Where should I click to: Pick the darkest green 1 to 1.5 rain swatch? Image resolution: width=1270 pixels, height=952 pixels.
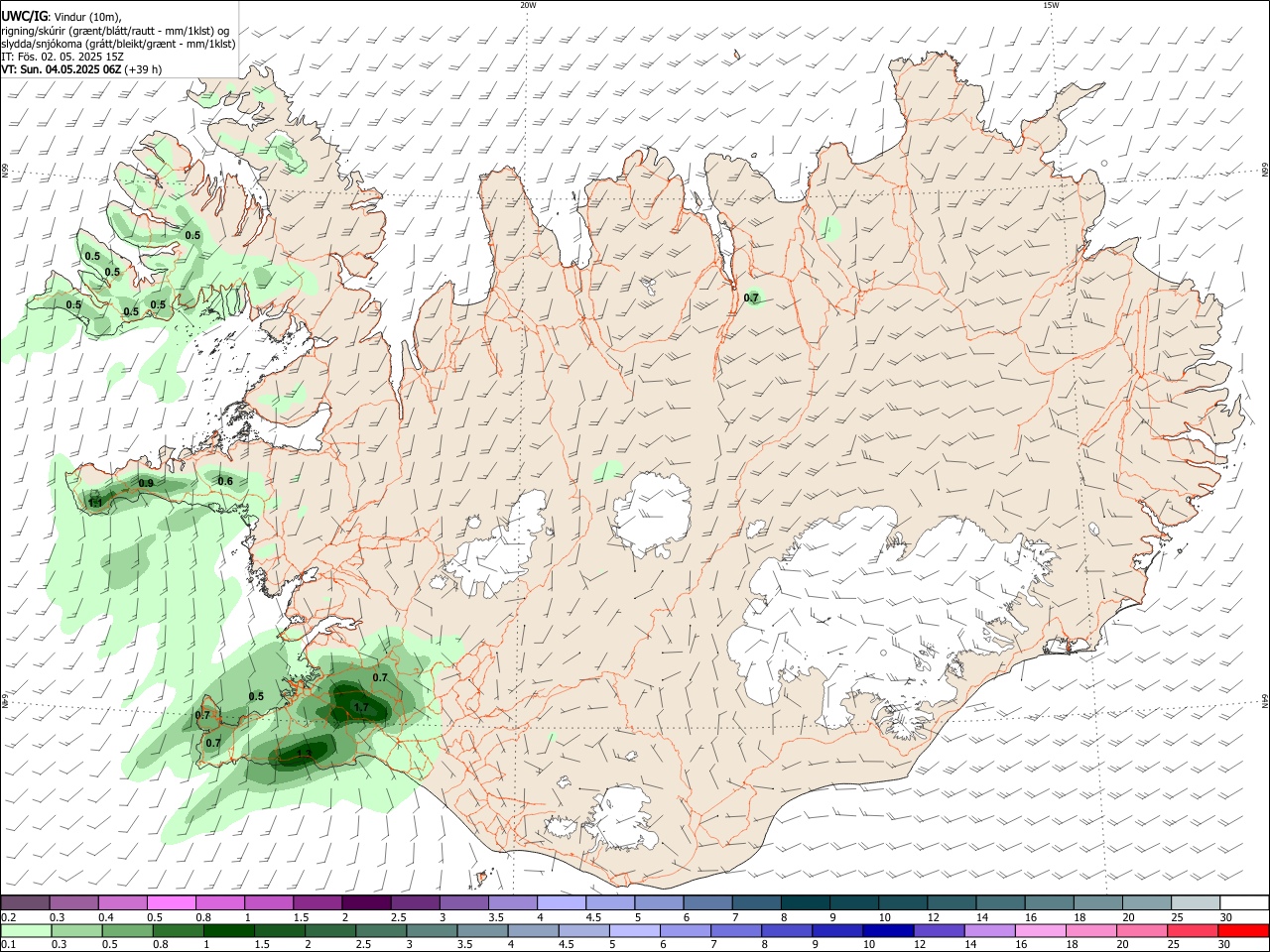[x=229, y=930]
